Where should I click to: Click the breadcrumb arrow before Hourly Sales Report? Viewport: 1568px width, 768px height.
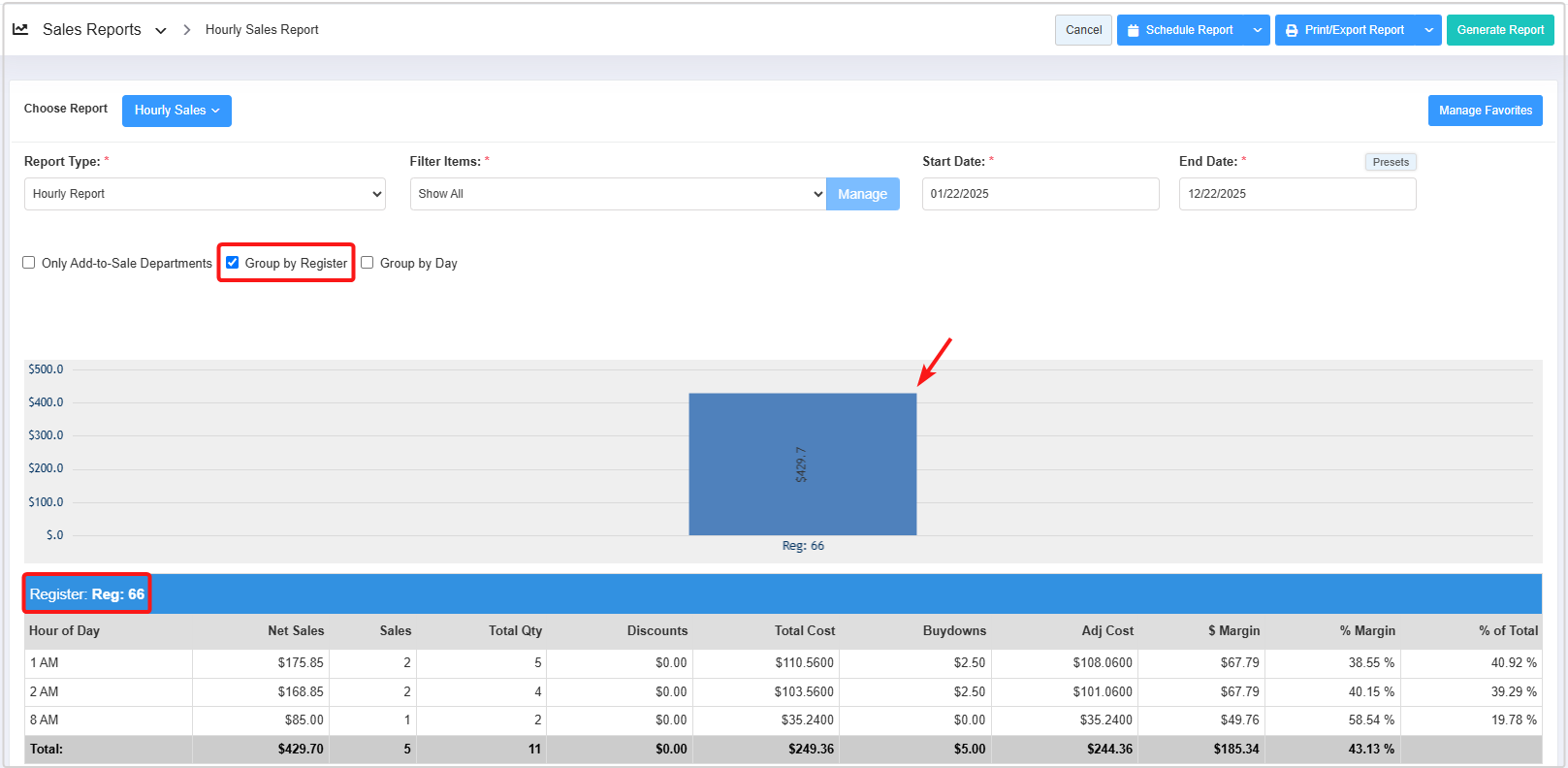pos(187,30)
